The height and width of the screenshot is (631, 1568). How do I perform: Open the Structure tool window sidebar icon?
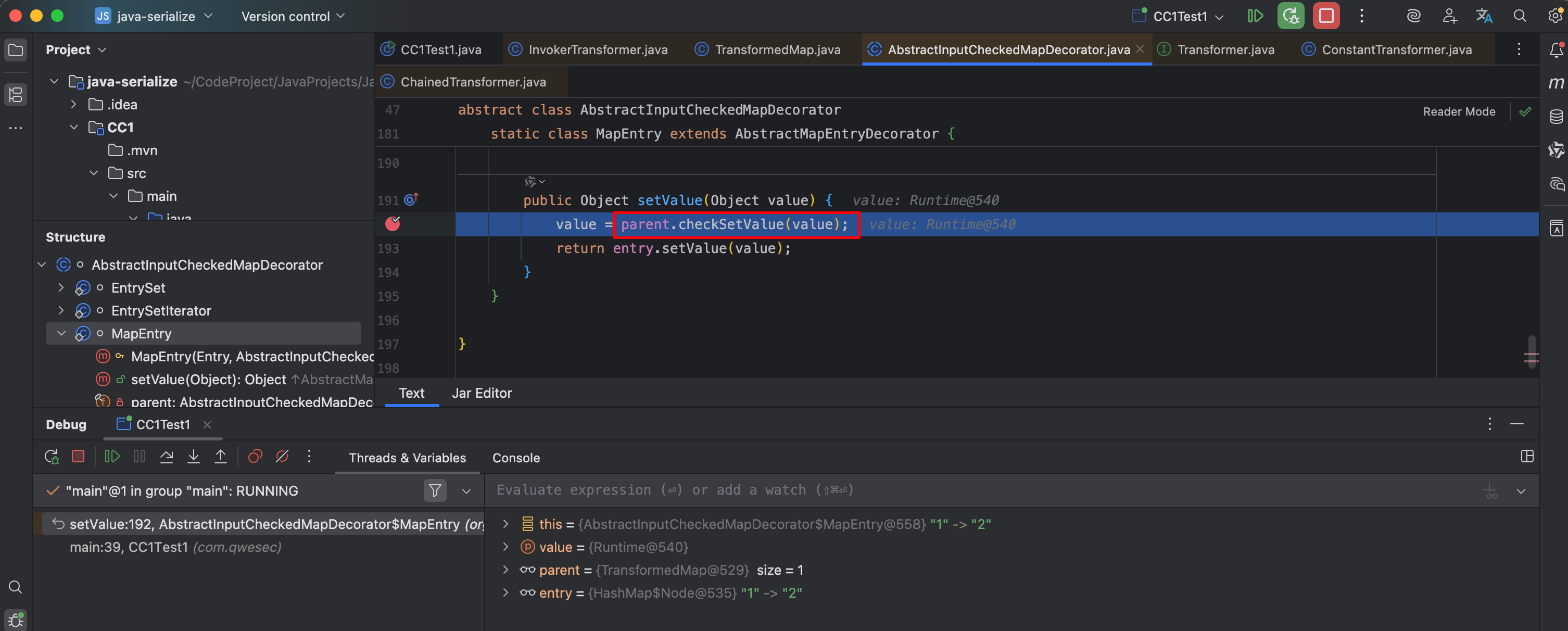click(16, 94)
